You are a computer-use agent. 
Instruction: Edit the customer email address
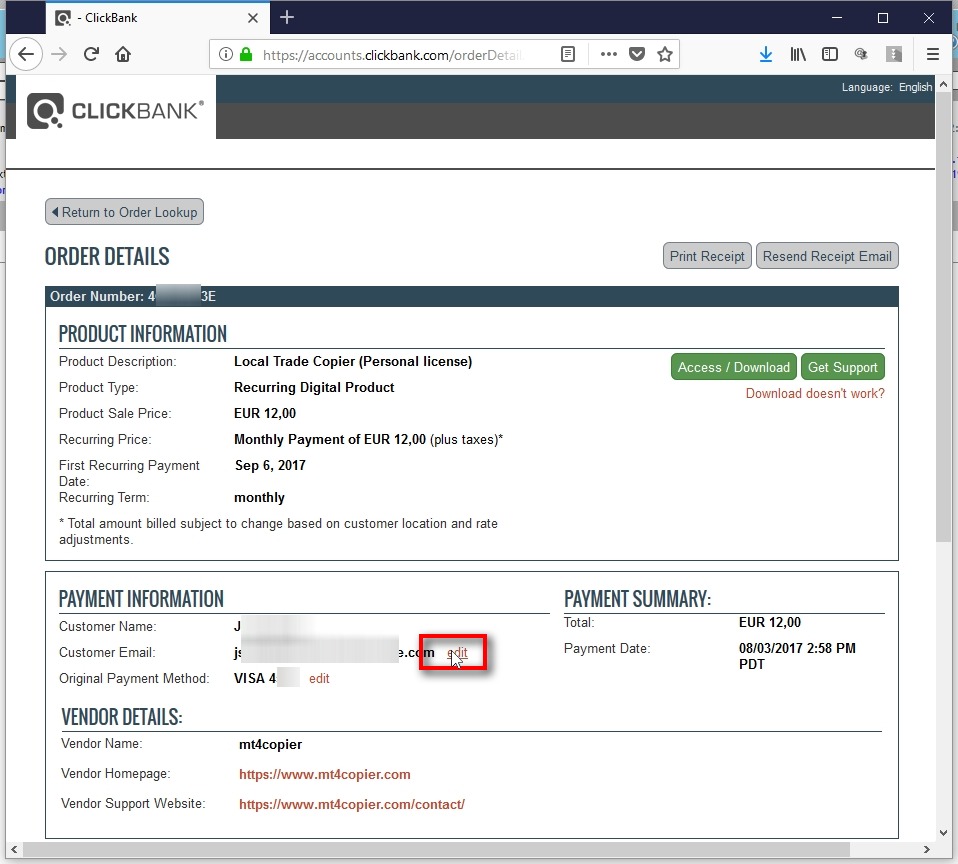(457, 653)
